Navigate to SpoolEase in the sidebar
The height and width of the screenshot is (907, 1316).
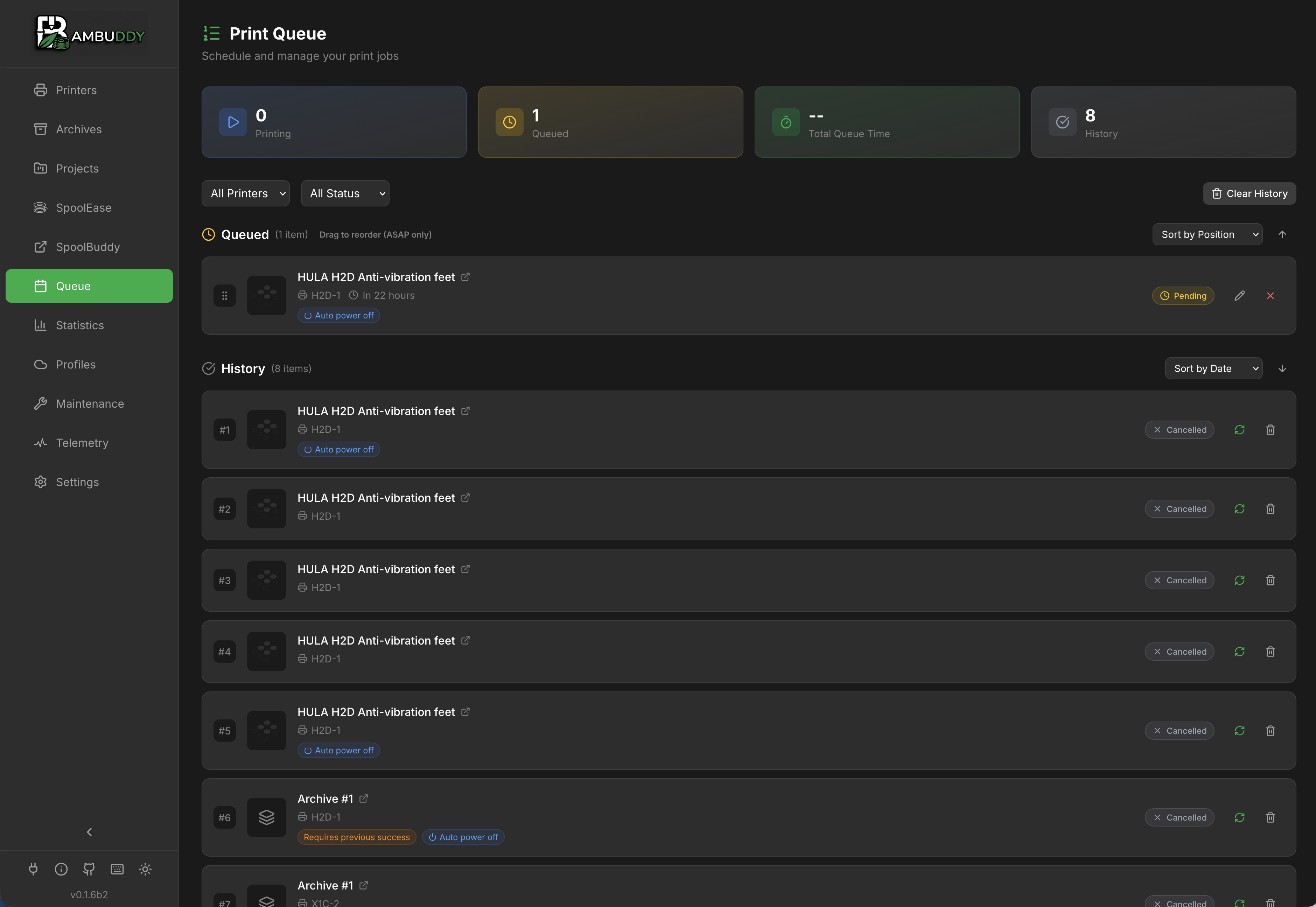coord(84,208)
